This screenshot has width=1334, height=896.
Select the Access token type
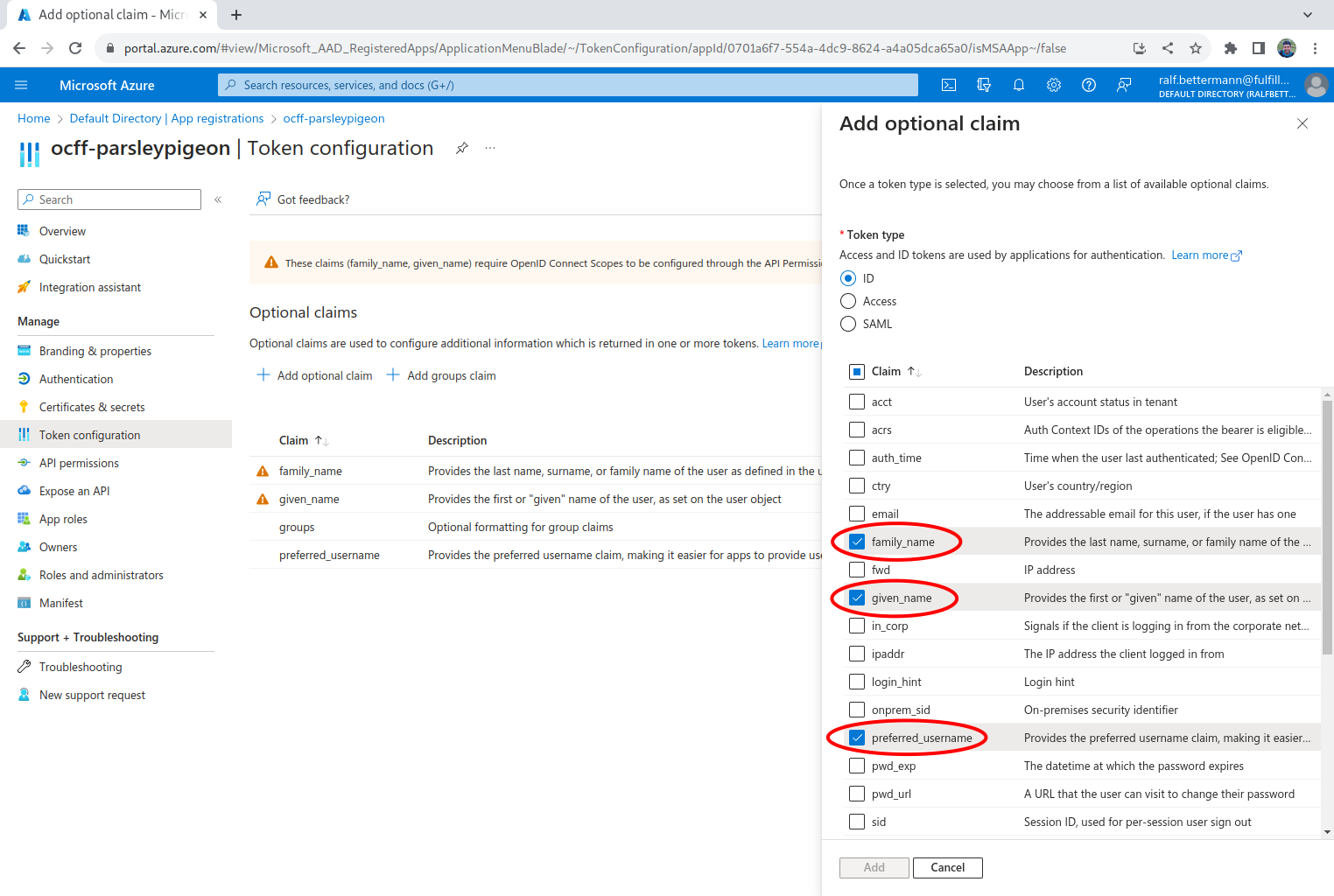tap(848, 301)
